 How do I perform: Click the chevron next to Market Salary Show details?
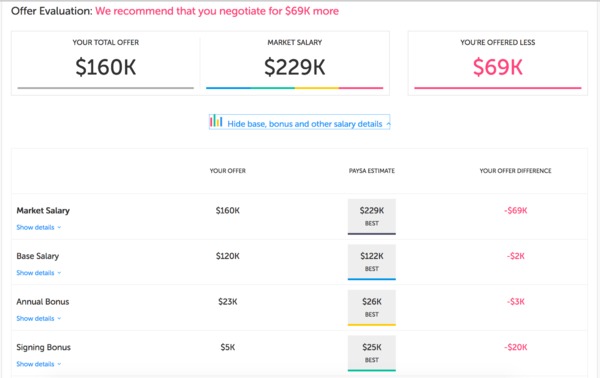(x=59, y=228)
